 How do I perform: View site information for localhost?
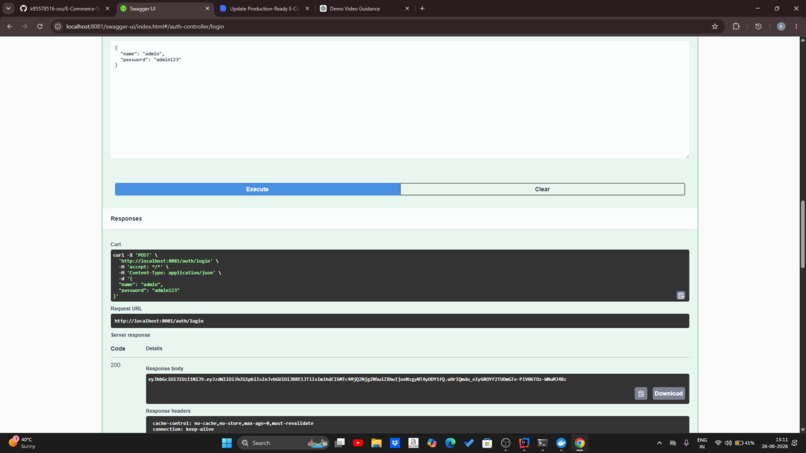point(58,26)
